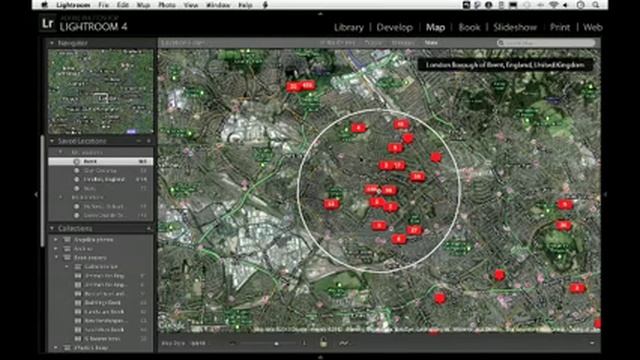The image size is (640, 360).
Task: Open the Help menu
Action: [245, 5]
